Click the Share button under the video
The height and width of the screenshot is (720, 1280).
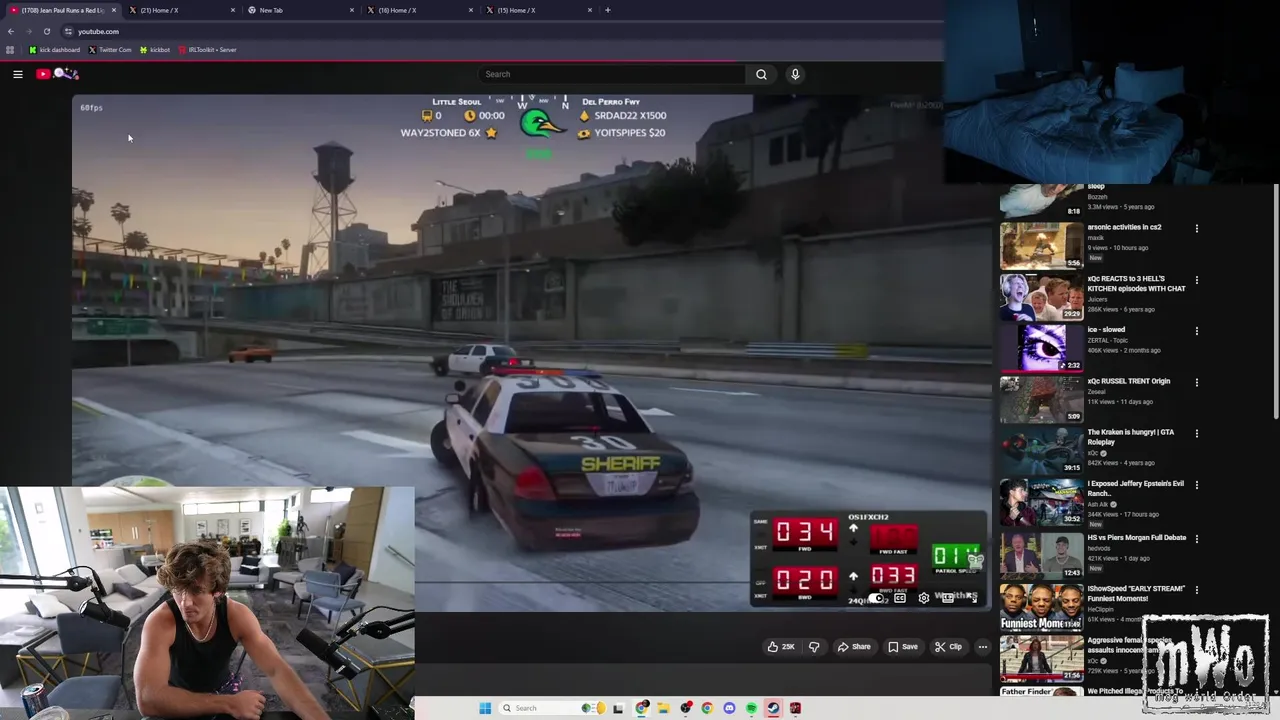tap(854, 647)
